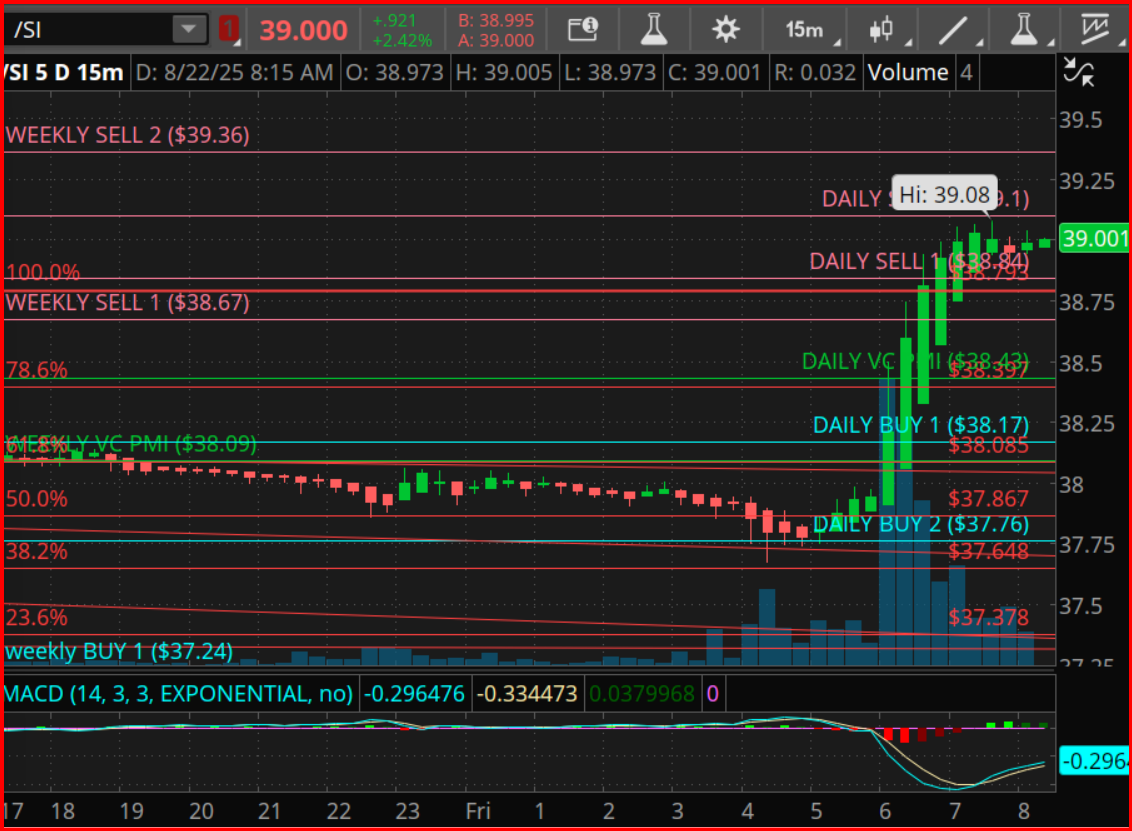
Task: Click the D: 8/22/25 8:15 AM date readout
Action: 234,72
